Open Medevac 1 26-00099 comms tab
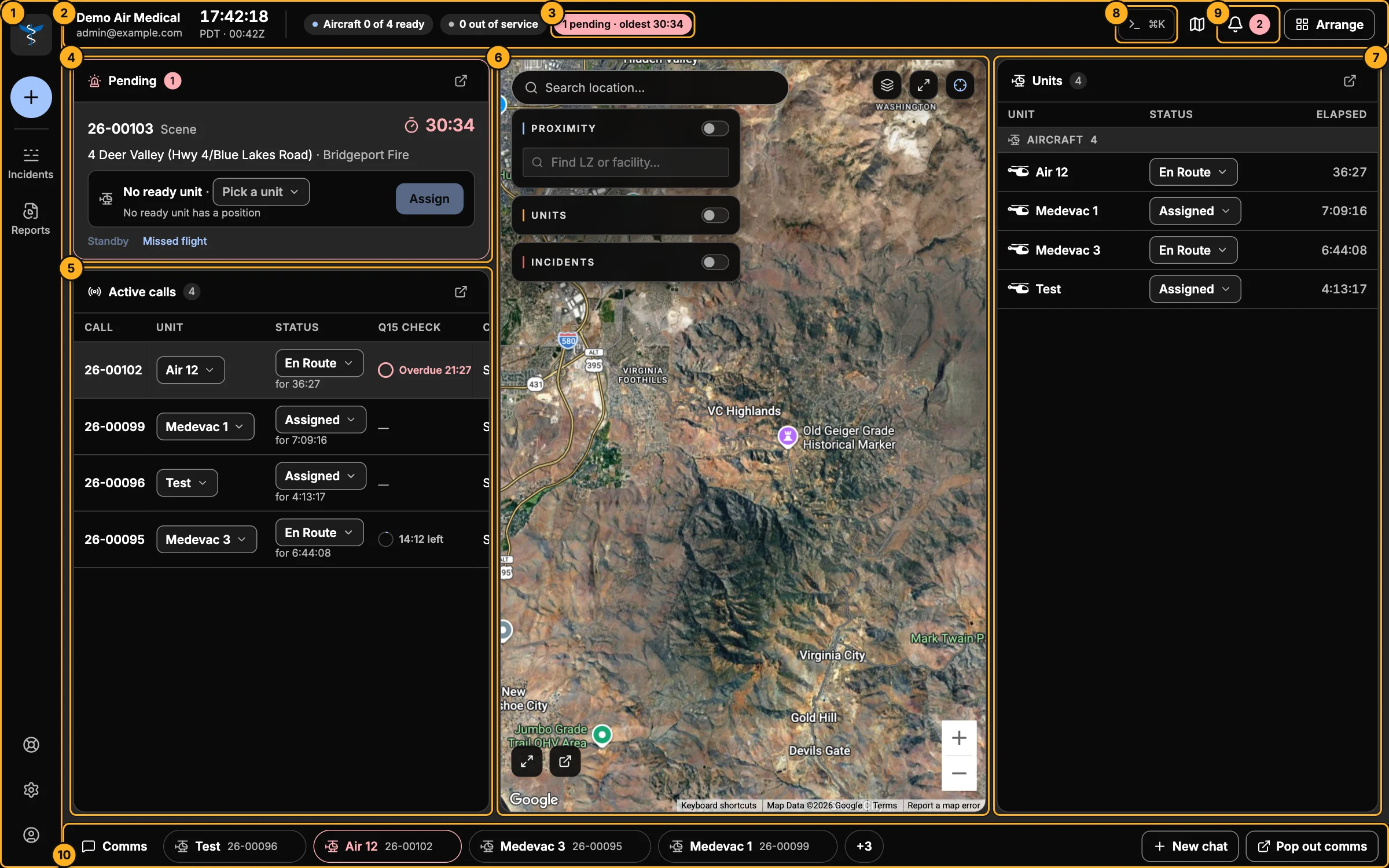The width and height of the screenshot is (1389, 868). [x=748, y=847]
